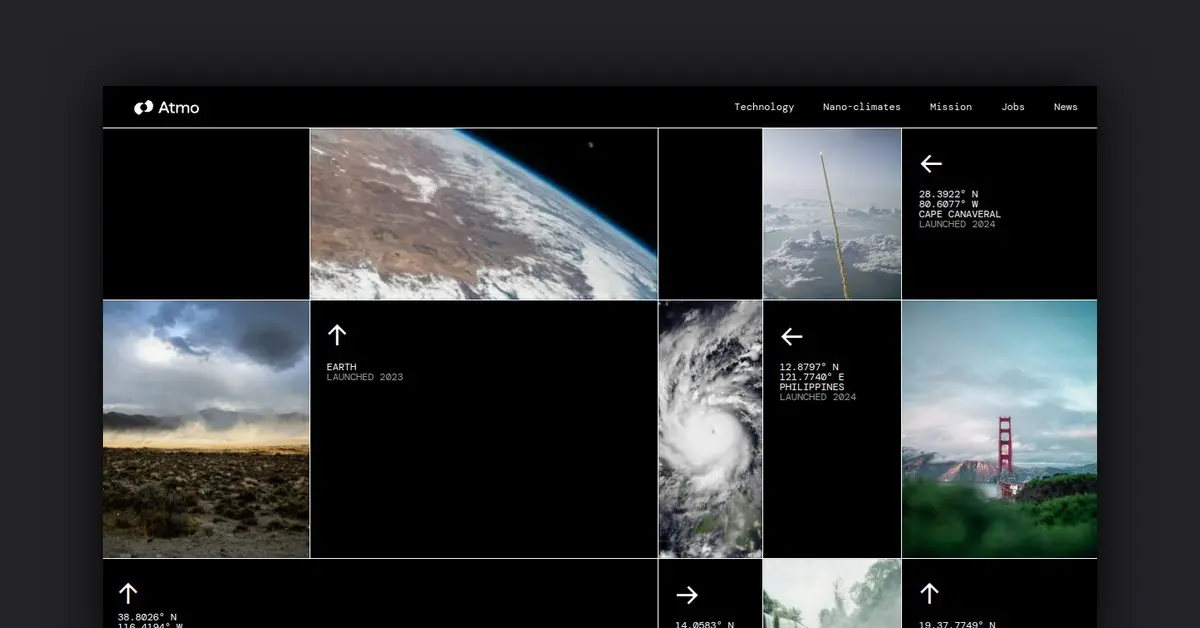The image size is (1200, 628).
Task: Click the Atmo logo icon
Action: (x=143, y=107)
